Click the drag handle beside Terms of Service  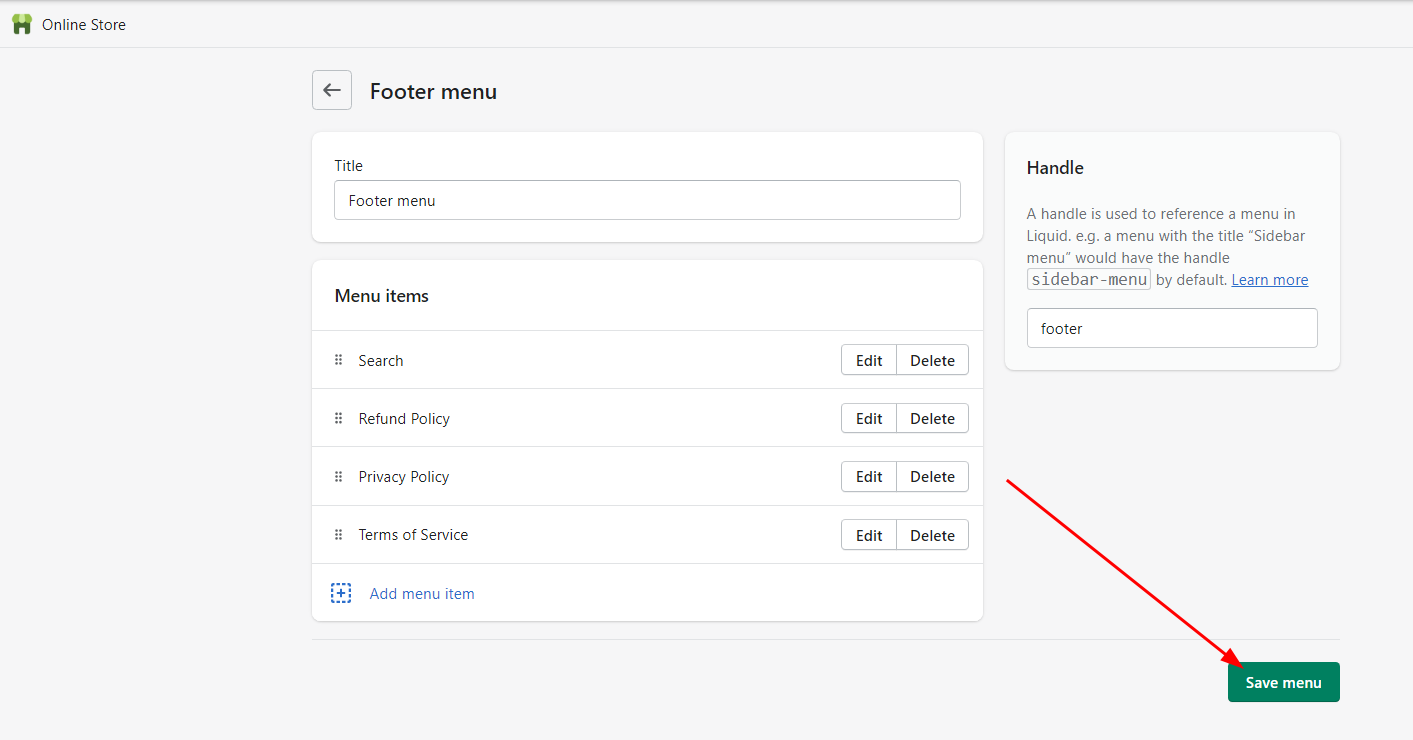338,534
